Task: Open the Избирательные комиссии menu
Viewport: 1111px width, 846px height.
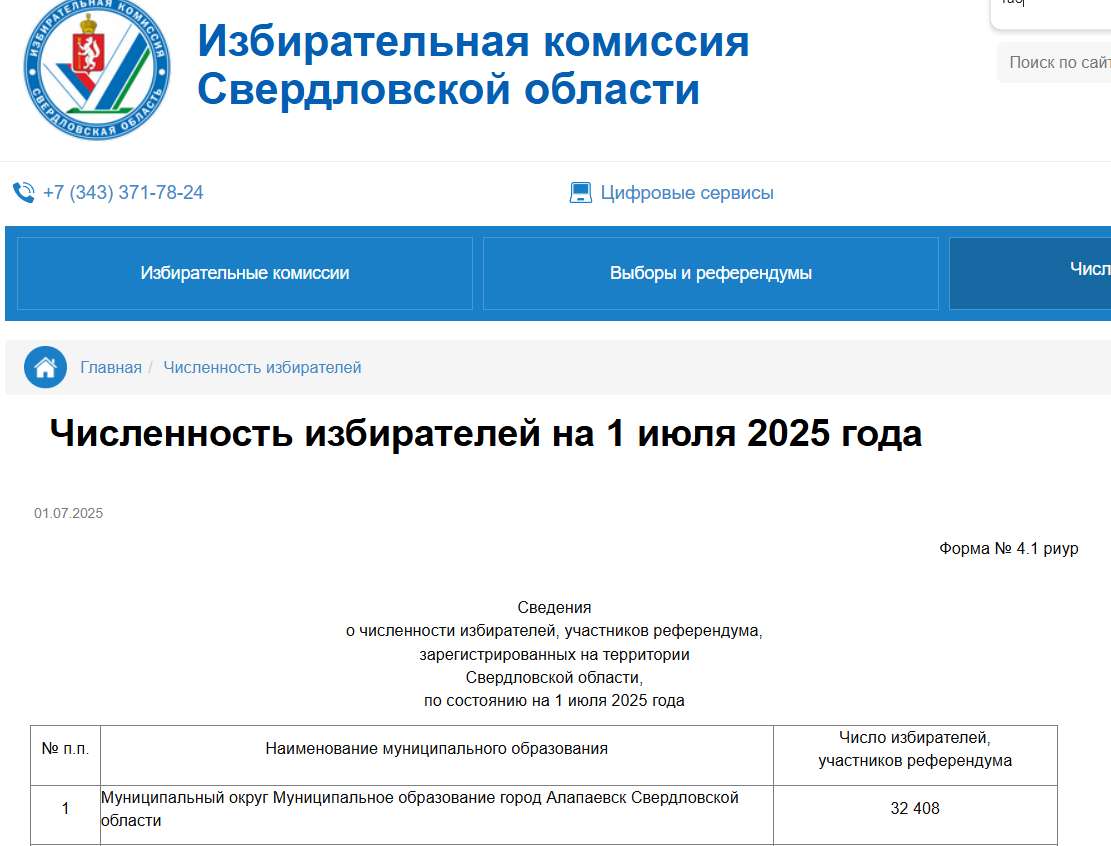Action: pos(244,273)
